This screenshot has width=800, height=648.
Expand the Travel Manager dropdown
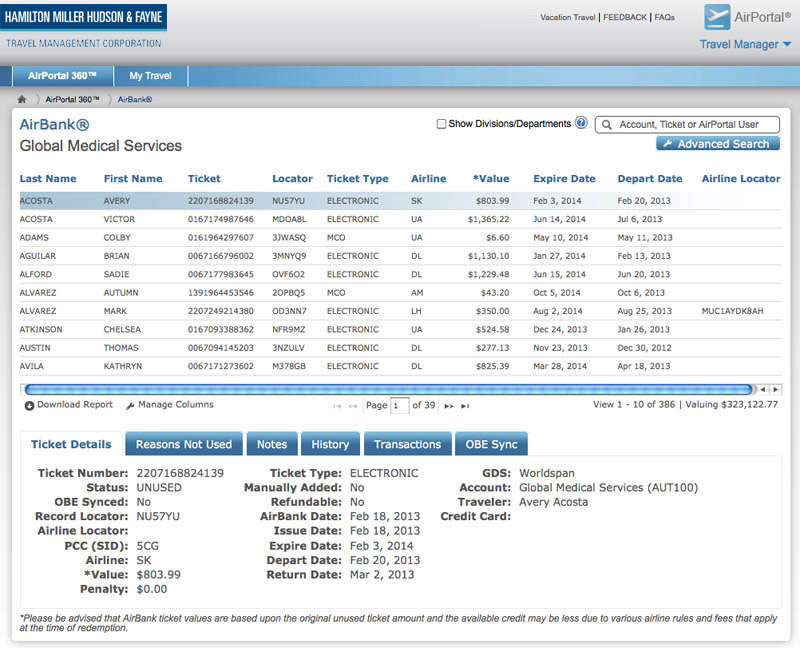coord(745,44)
